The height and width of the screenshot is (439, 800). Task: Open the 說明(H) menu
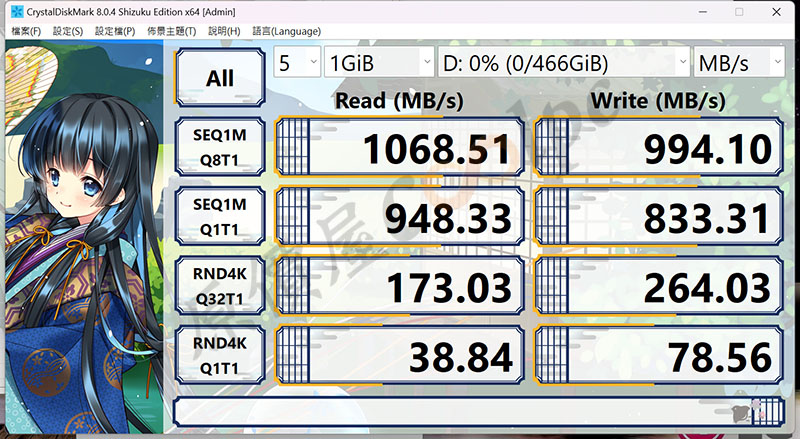224,31
